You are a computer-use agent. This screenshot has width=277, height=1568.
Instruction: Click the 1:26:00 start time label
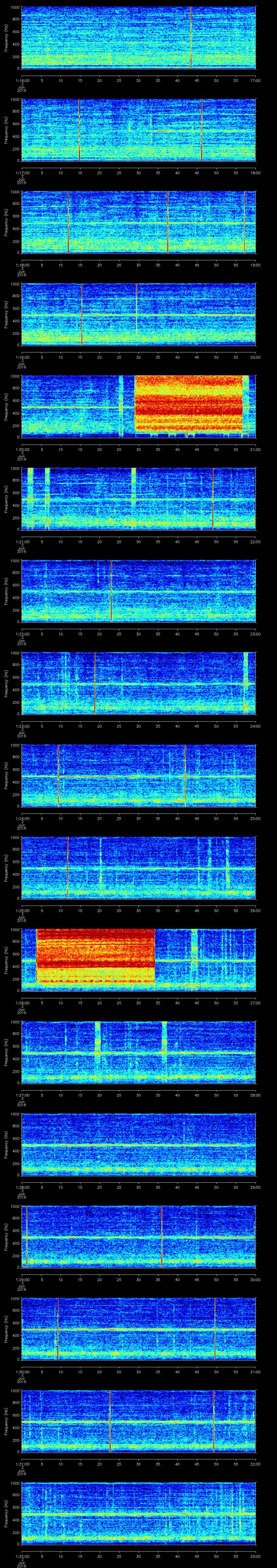[22, 1003]
